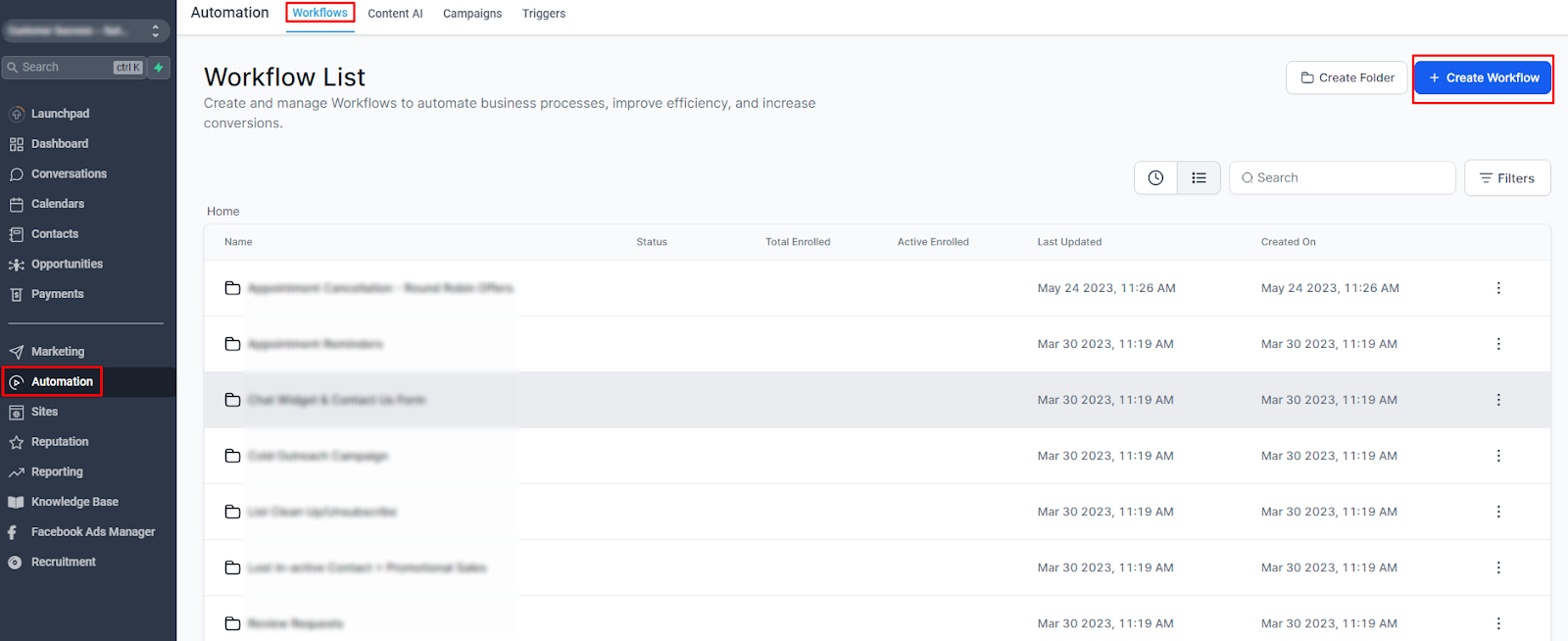
Task: Open Launchpad from the sidebar
Action: click(x=60, y=114)
